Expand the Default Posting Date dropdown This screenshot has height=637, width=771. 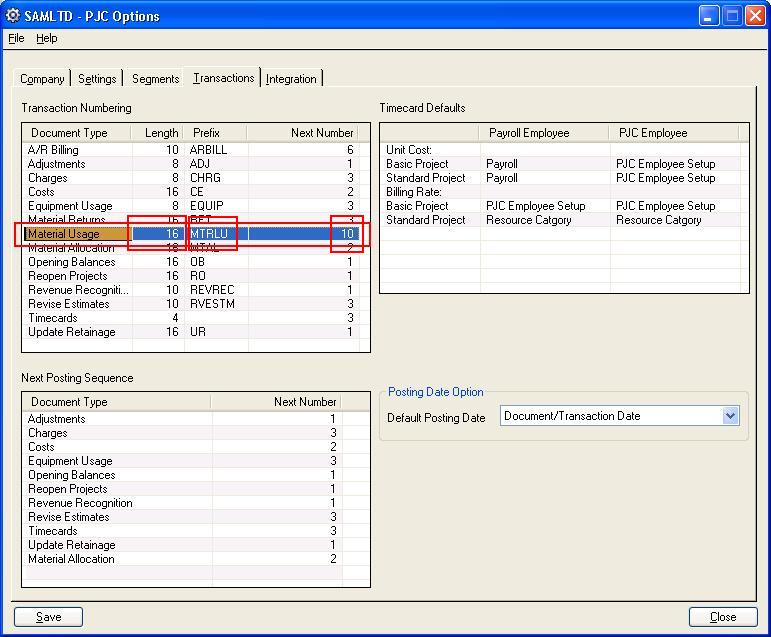coord(730,416)
